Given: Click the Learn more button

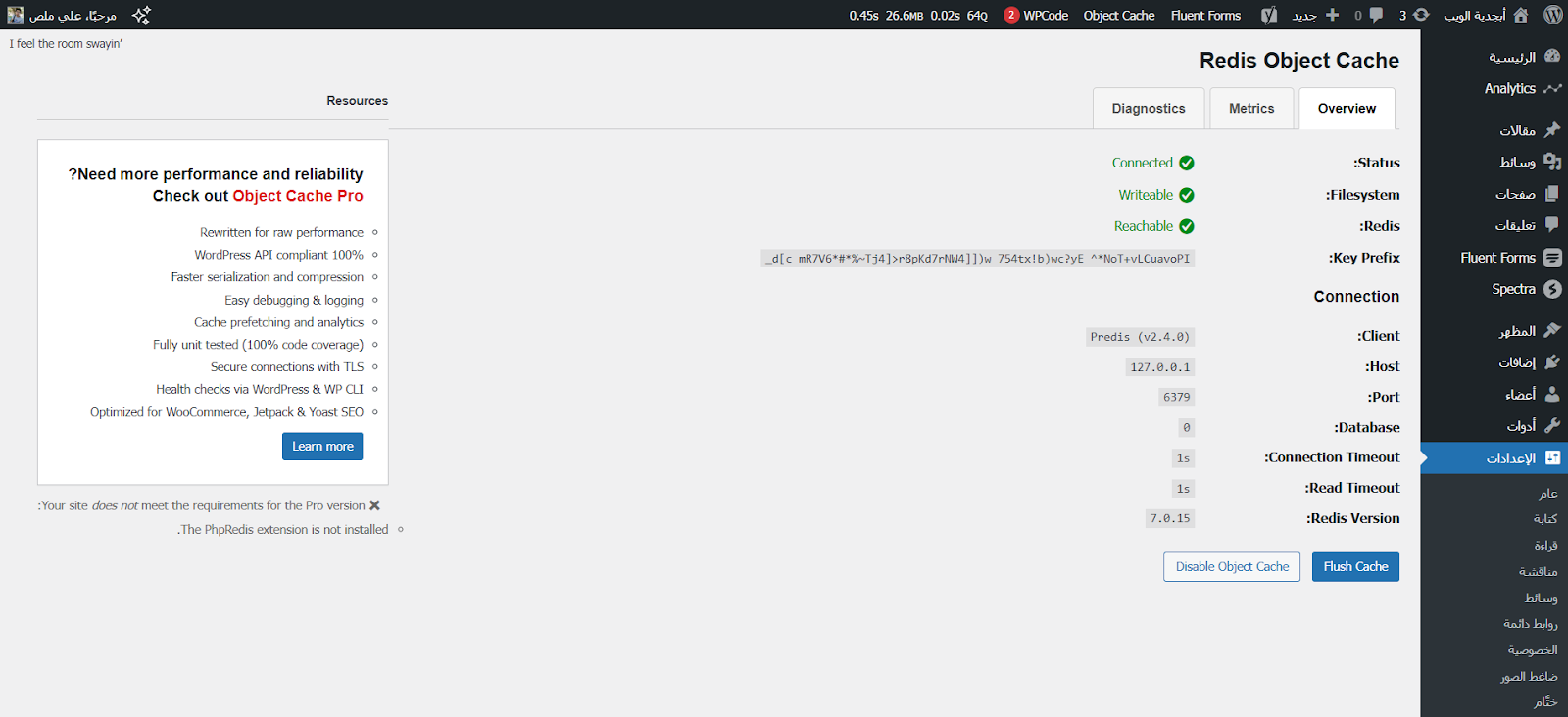Looking at the screenshot, I should click(322, 447).
